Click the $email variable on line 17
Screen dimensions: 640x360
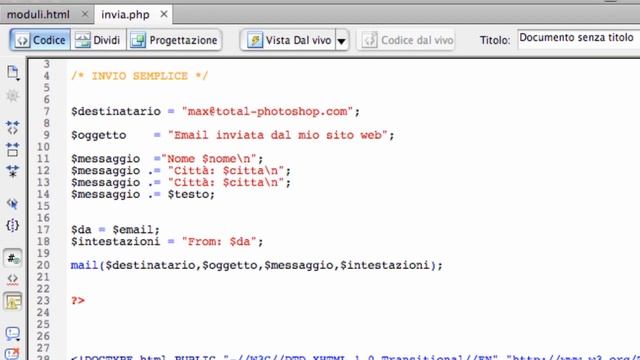tap(133, 230)
